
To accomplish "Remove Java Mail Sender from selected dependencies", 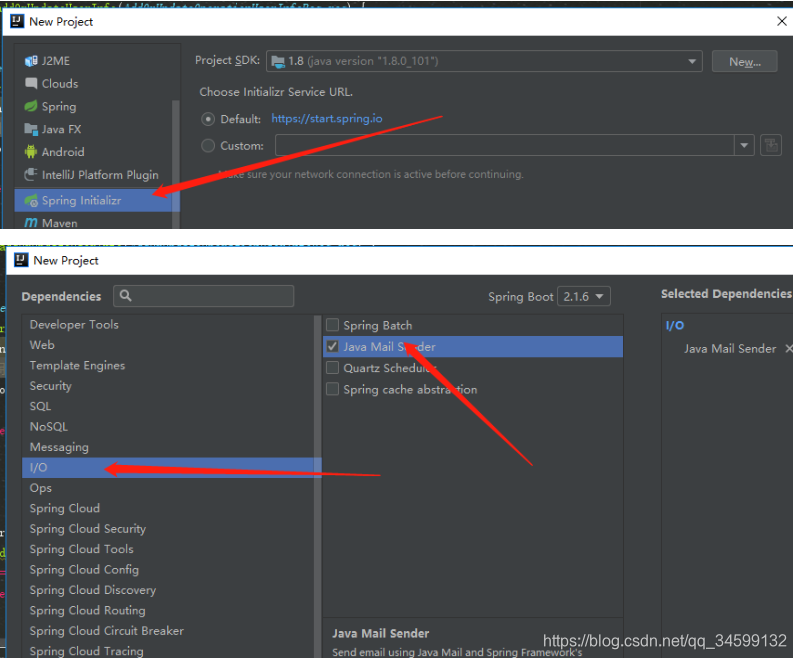I will click(x=788, y=349).
